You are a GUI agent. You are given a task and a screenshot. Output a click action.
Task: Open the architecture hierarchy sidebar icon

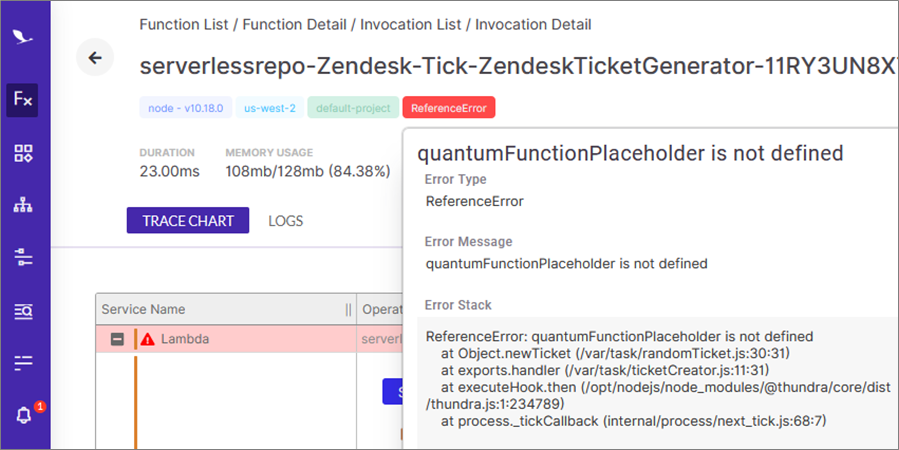click(x=23, y=205)
